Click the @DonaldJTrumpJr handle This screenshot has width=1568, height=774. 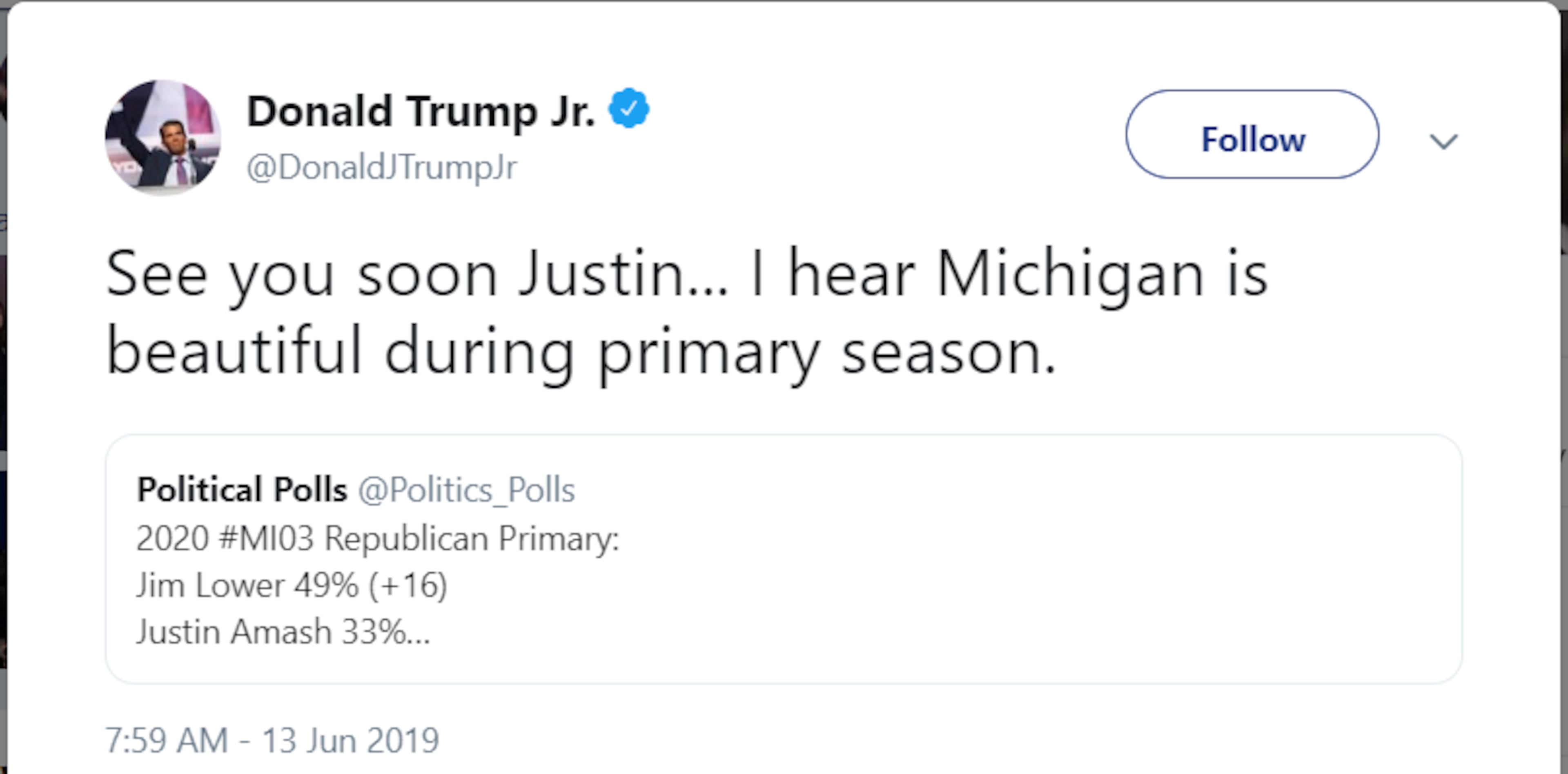pos(382,167)
